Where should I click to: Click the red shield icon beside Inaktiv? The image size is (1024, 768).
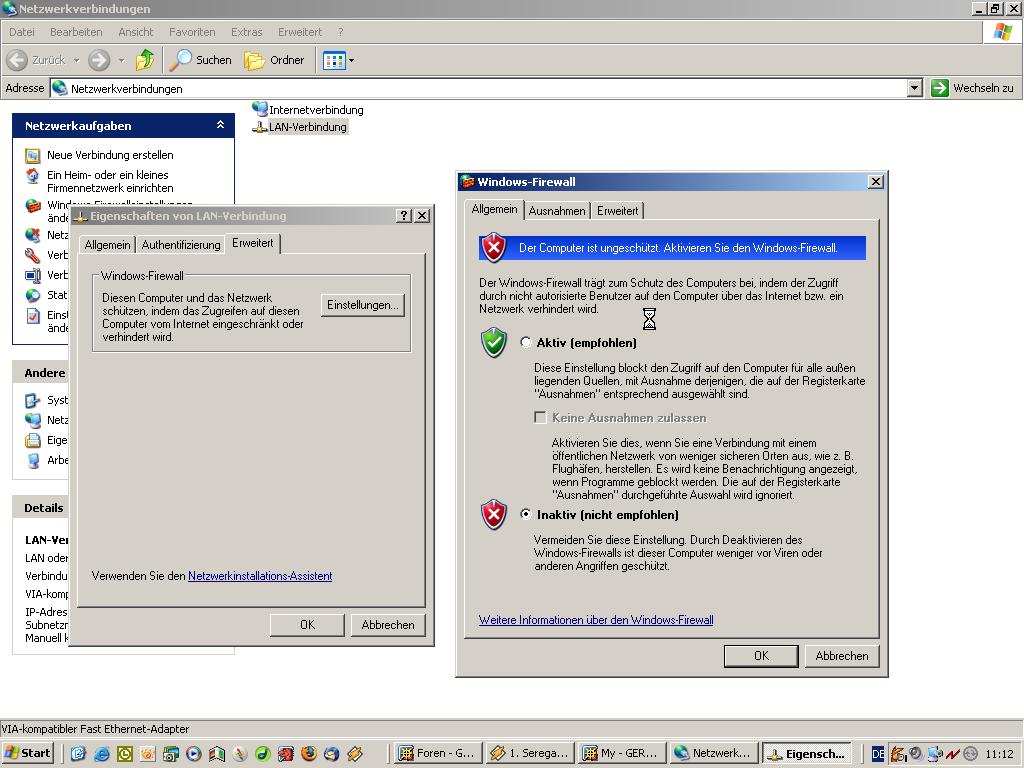point(494,515)
